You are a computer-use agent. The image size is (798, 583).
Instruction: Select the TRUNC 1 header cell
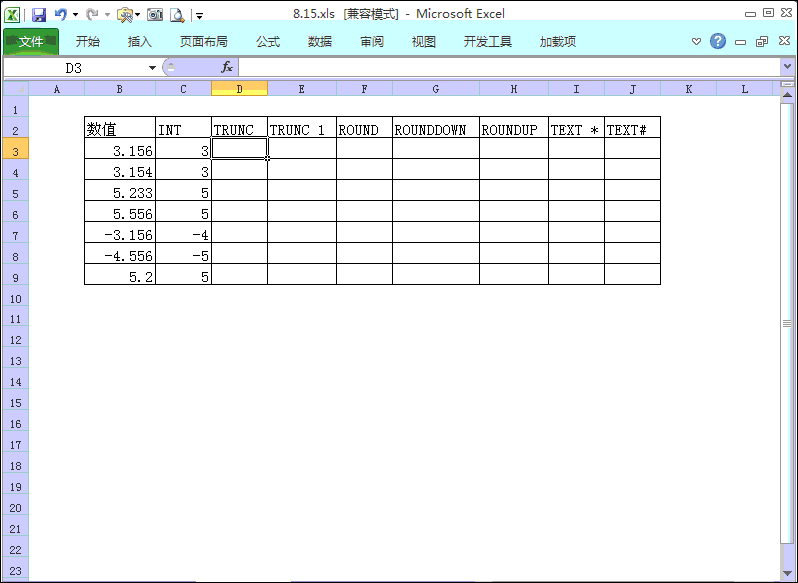[302, 127]
